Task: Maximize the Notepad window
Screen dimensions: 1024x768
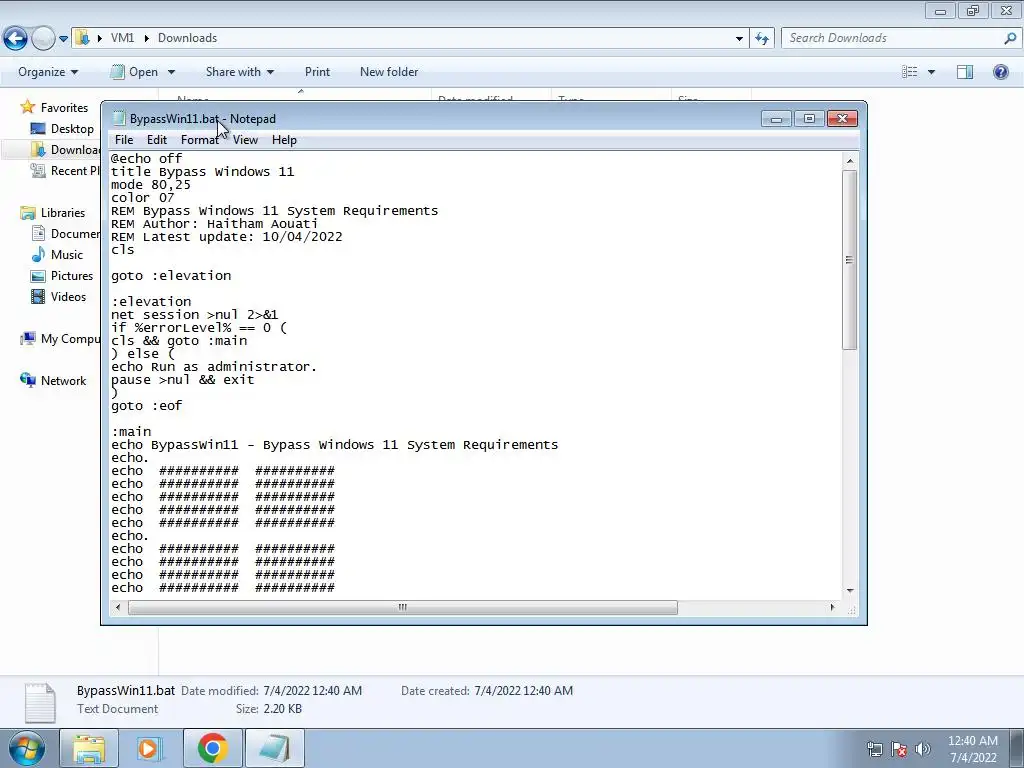Action: (x=809, y=119)
